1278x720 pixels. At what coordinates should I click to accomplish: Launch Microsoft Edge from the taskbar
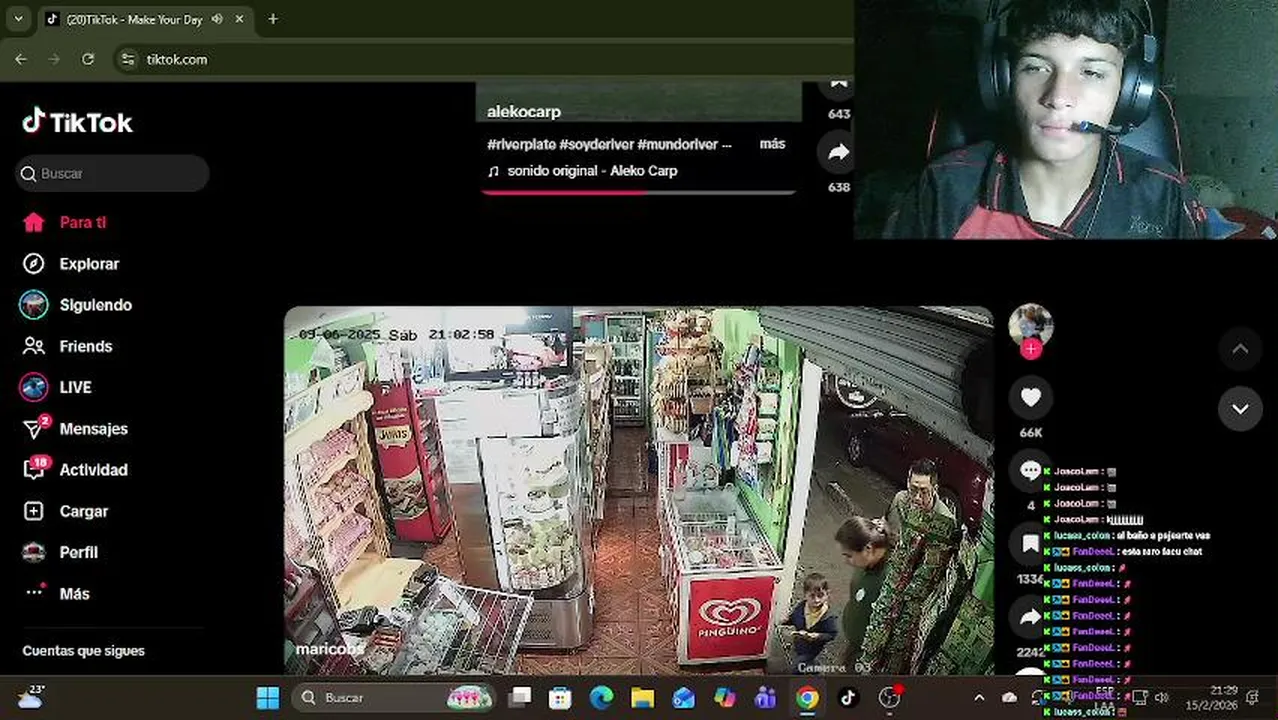pos(601,698)
